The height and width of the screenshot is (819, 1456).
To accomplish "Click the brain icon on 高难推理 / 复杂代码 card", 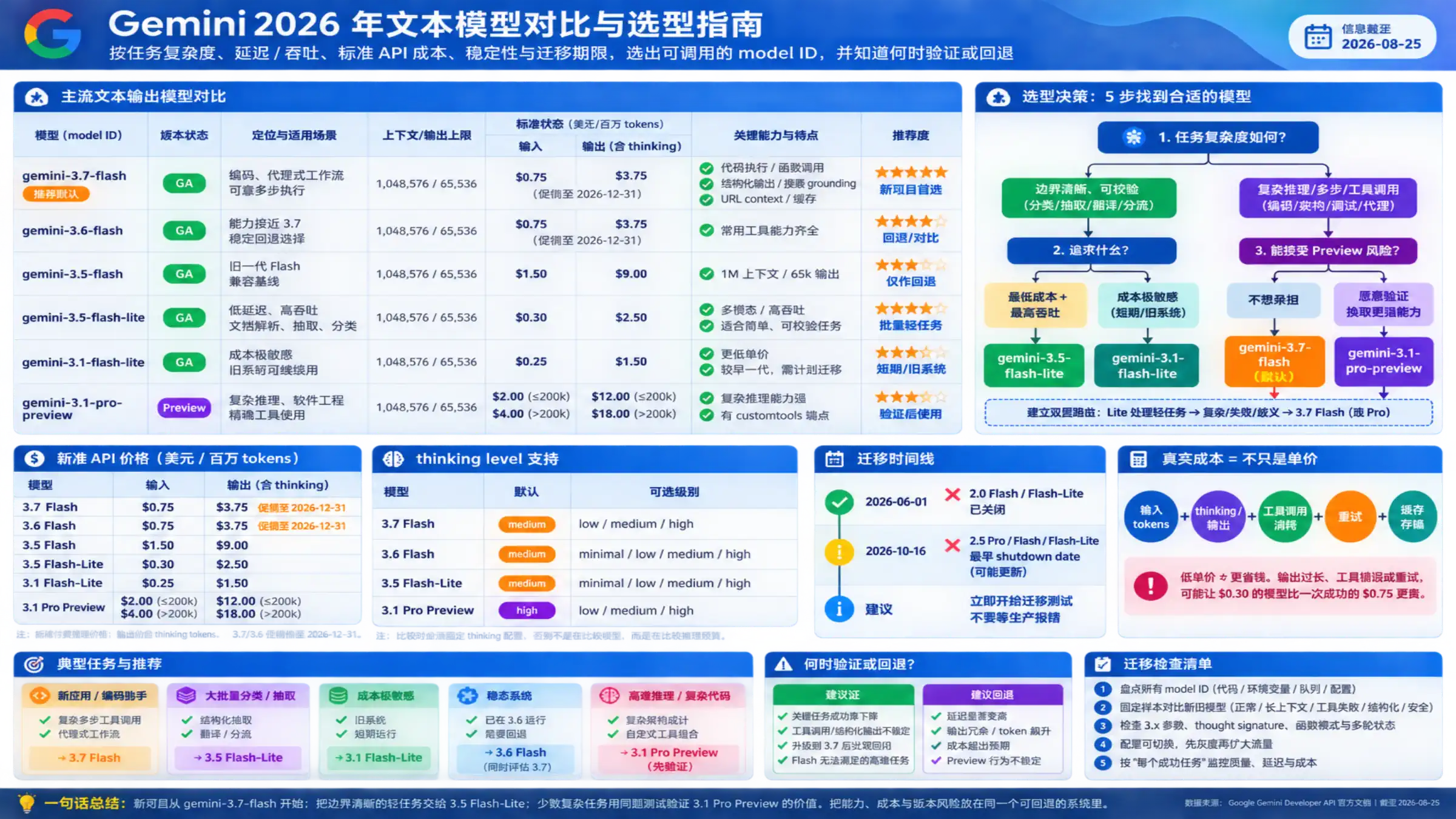I will pyautogui.click(x=609, y=695).
